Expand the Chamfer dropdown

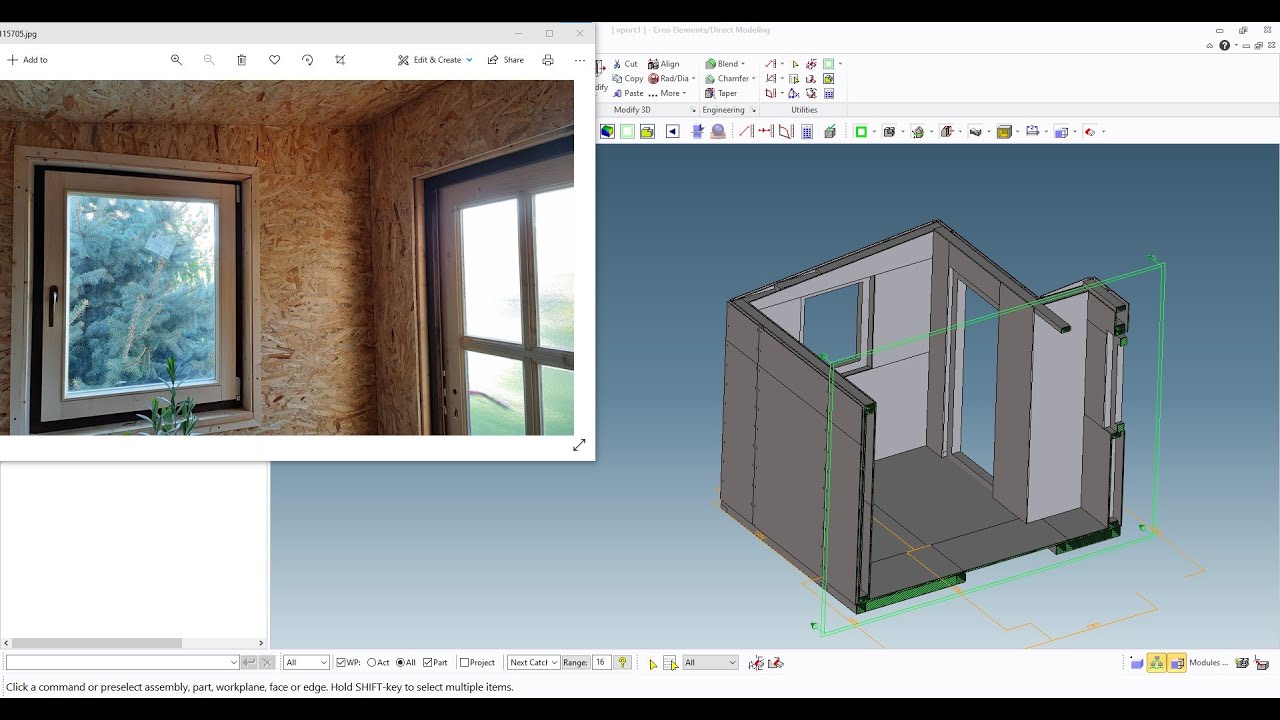(753, 78)
